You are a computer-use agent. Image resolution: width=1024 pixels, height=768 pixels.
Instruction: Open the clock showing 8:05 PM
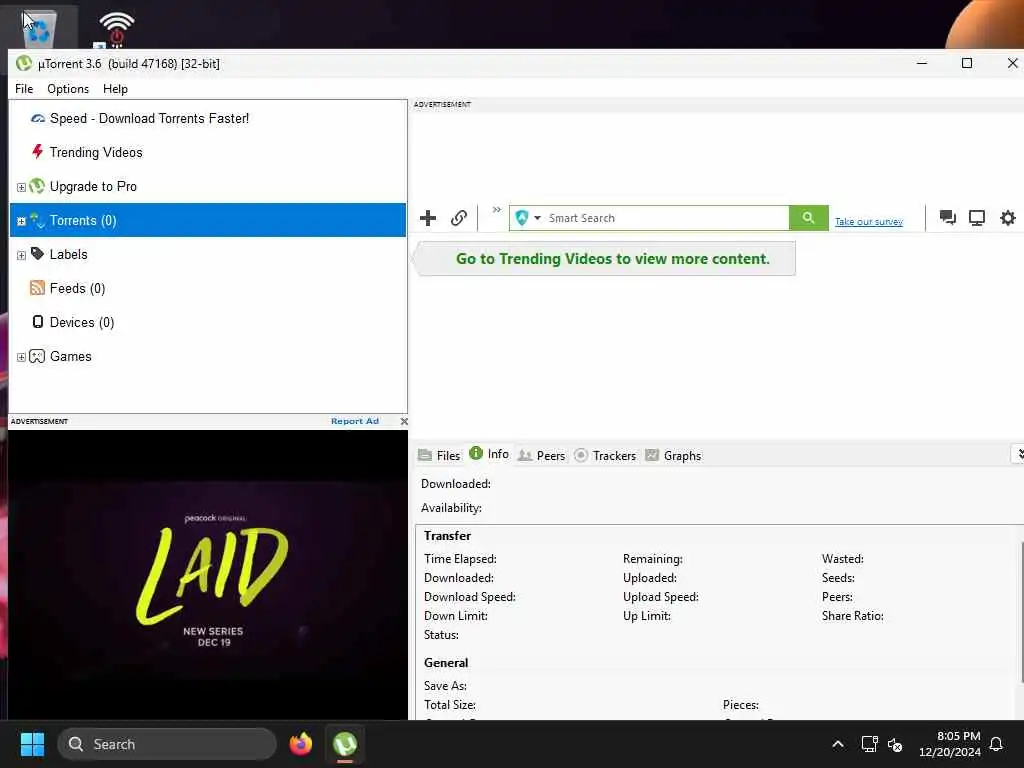point(950,744)
